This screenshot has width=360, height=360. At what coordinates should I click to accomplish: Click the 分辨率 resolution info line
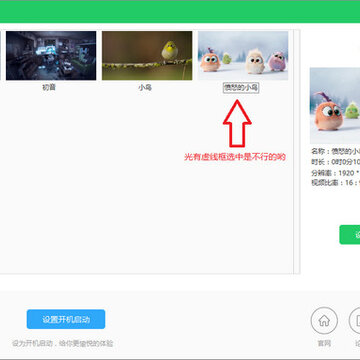coord(336,173)
